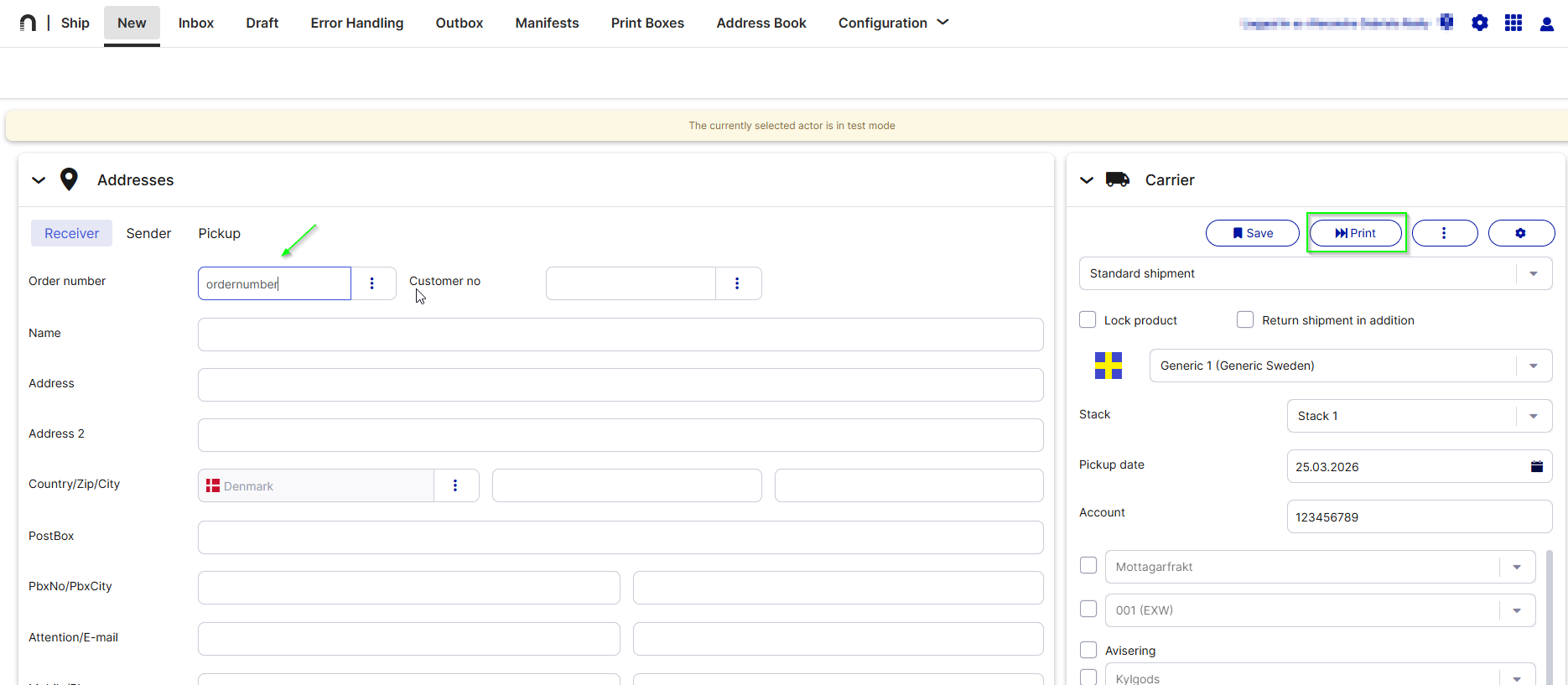The image size is (1568, 685).
Task: Collapse the Carrier section
Action: (1087, 180)
